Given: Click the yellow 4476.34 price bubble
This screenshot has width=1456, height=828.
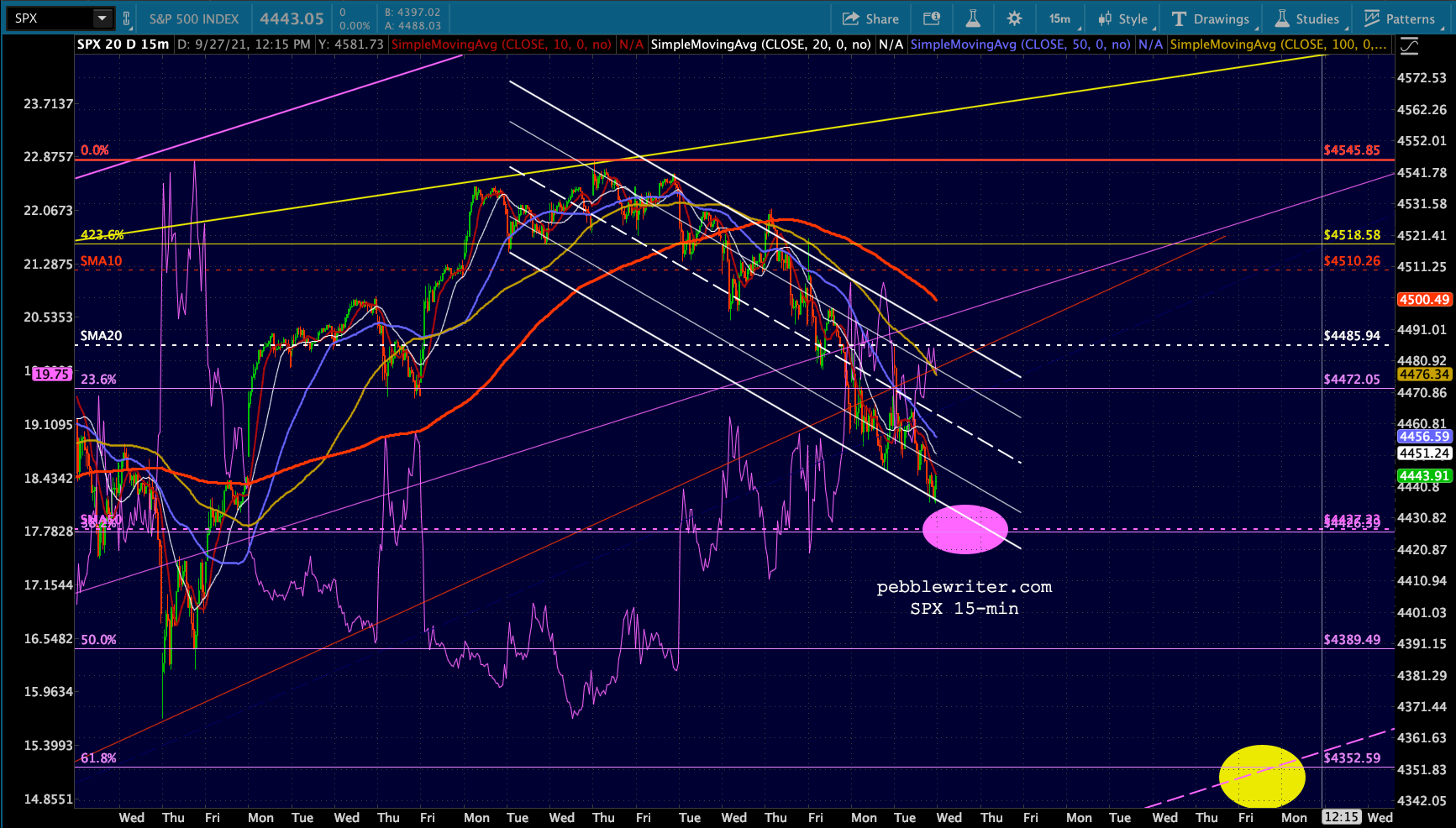Looking at the screenshot, I should (x=1424, y=375).
